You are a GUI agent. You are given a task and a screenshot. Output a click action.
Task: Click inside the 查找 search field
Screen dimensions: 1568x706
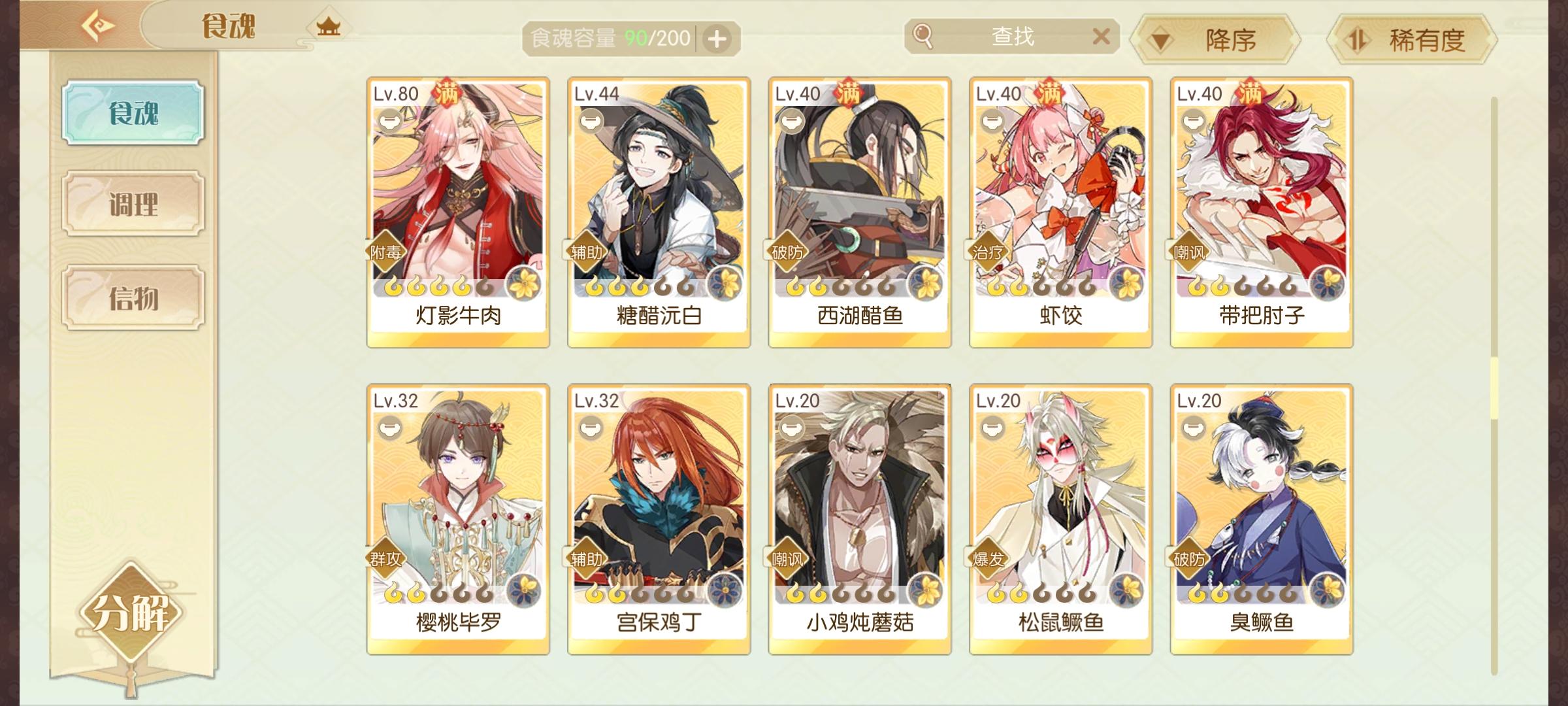[x=1012, y=37]
